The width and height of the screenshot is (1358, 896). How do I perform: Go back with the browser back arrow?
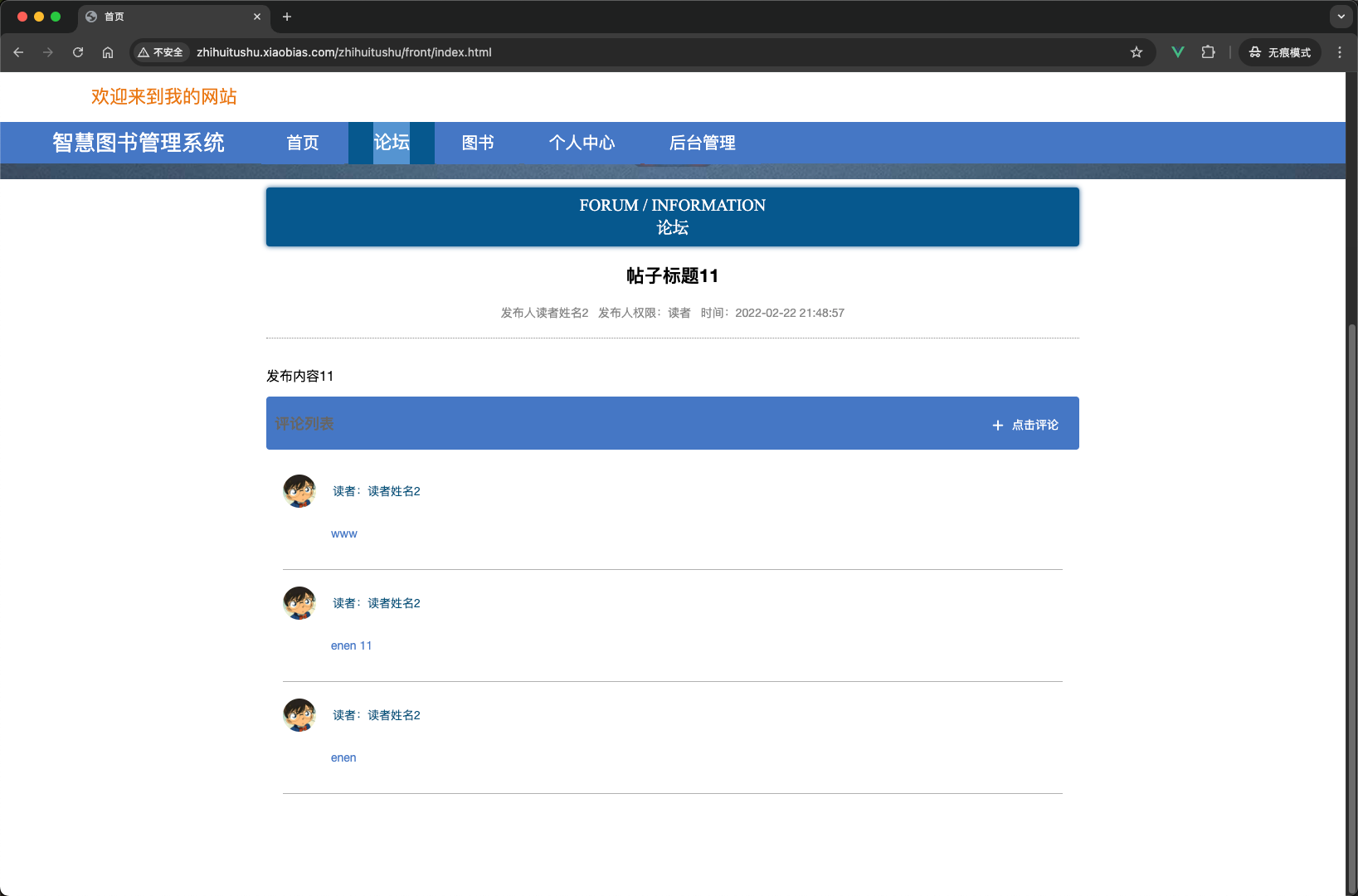point(18,52)
